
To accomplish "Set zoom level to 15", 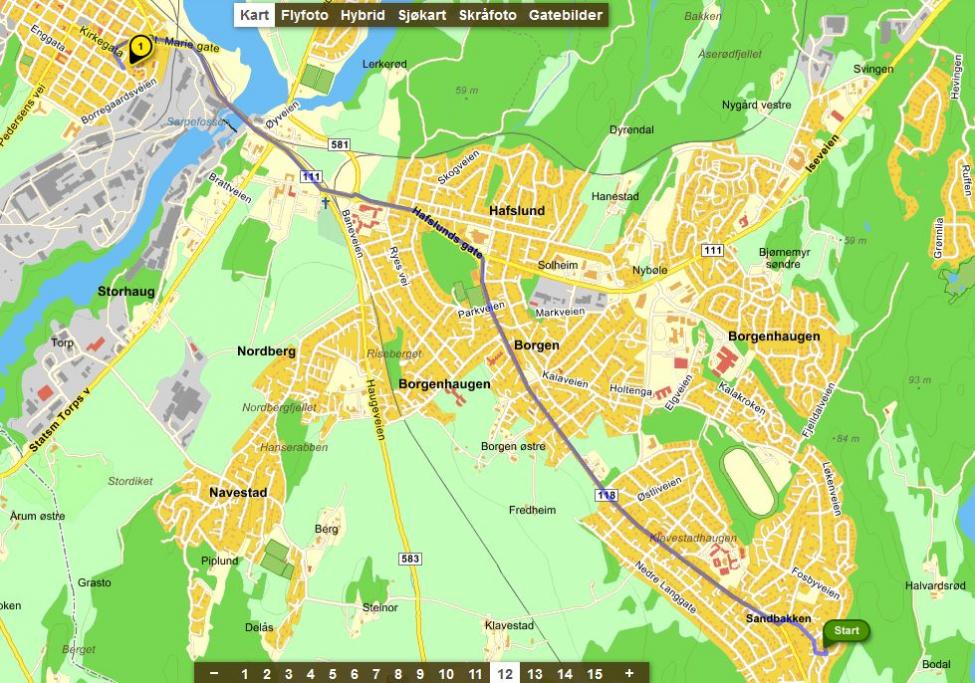I will [594, 674].
